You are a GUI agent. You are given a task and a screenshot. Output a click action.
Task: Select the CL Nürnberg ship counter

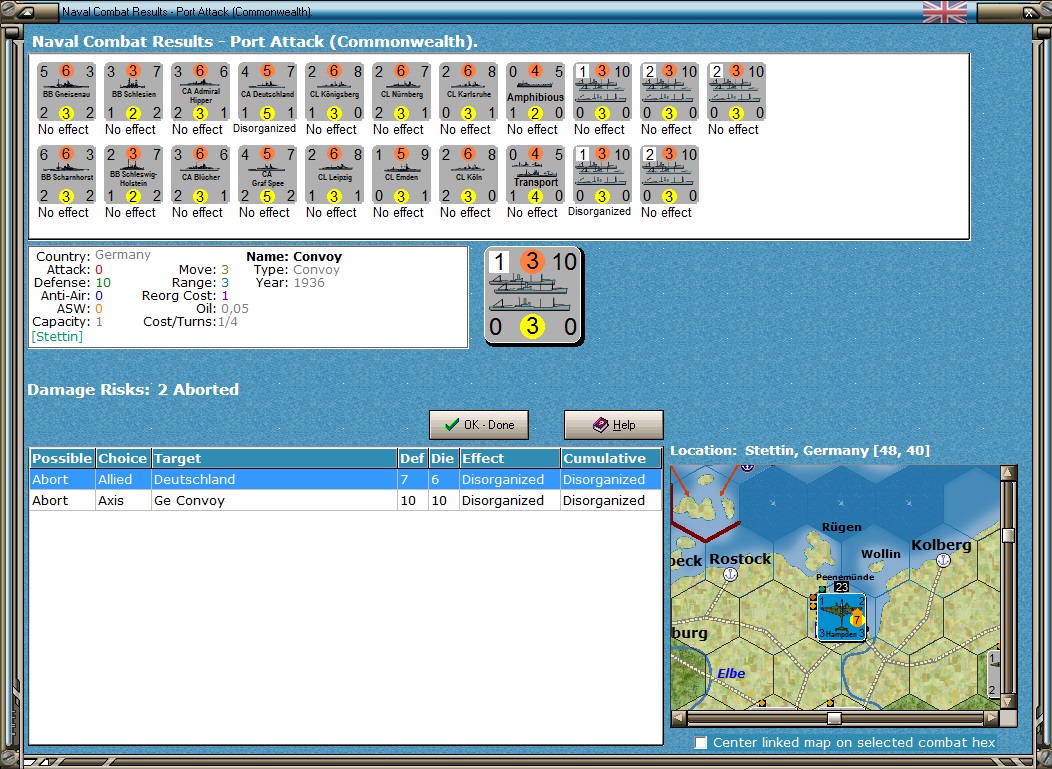click(x=401, y=92)
